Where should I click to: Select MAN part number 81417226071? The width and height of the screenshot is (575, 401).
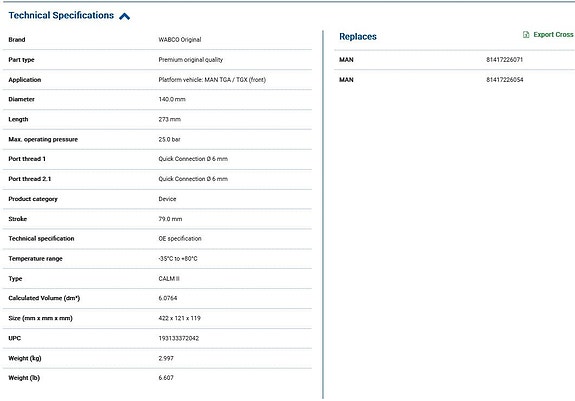tap(505, 60)
